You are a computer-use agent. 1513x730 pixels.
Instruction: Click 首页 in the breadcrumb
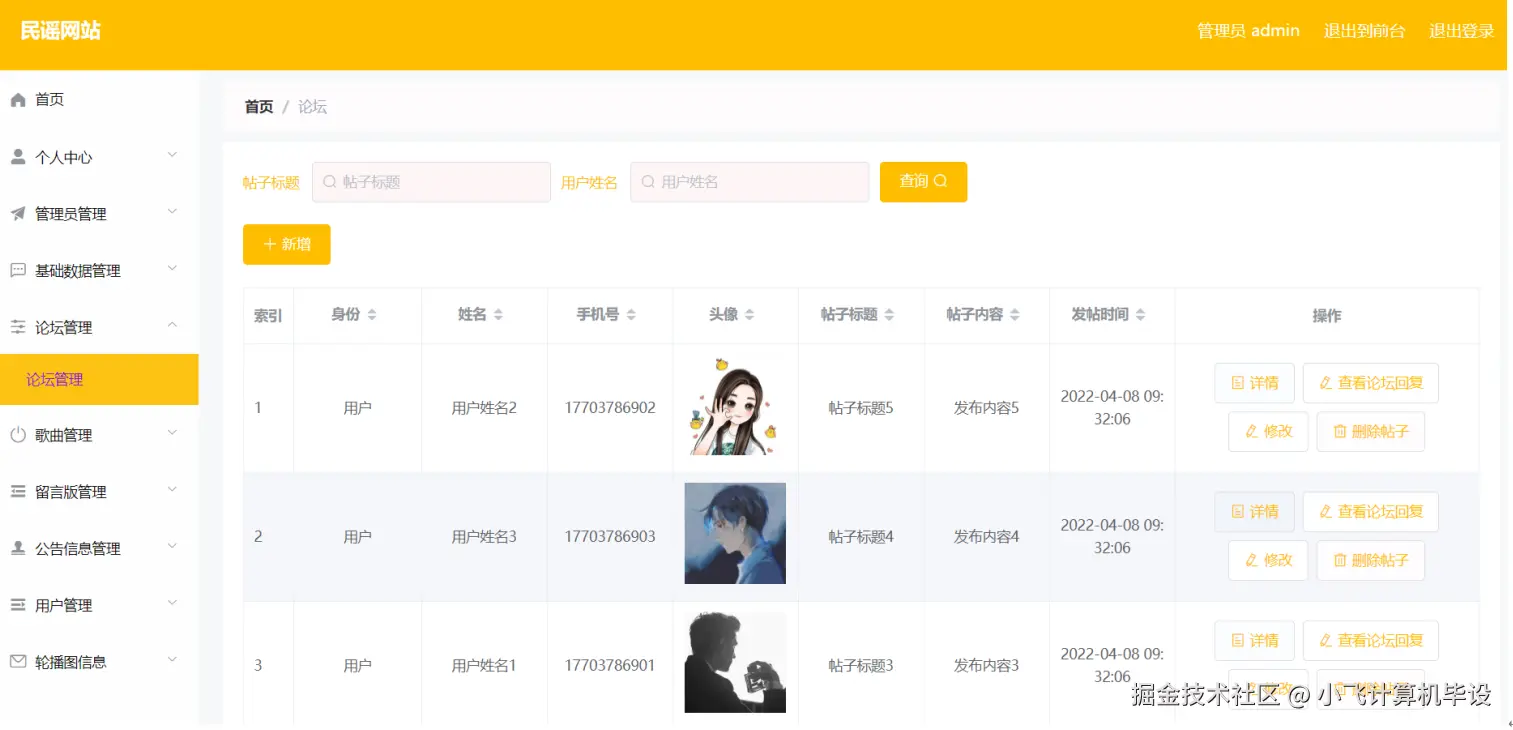[259, 107]
